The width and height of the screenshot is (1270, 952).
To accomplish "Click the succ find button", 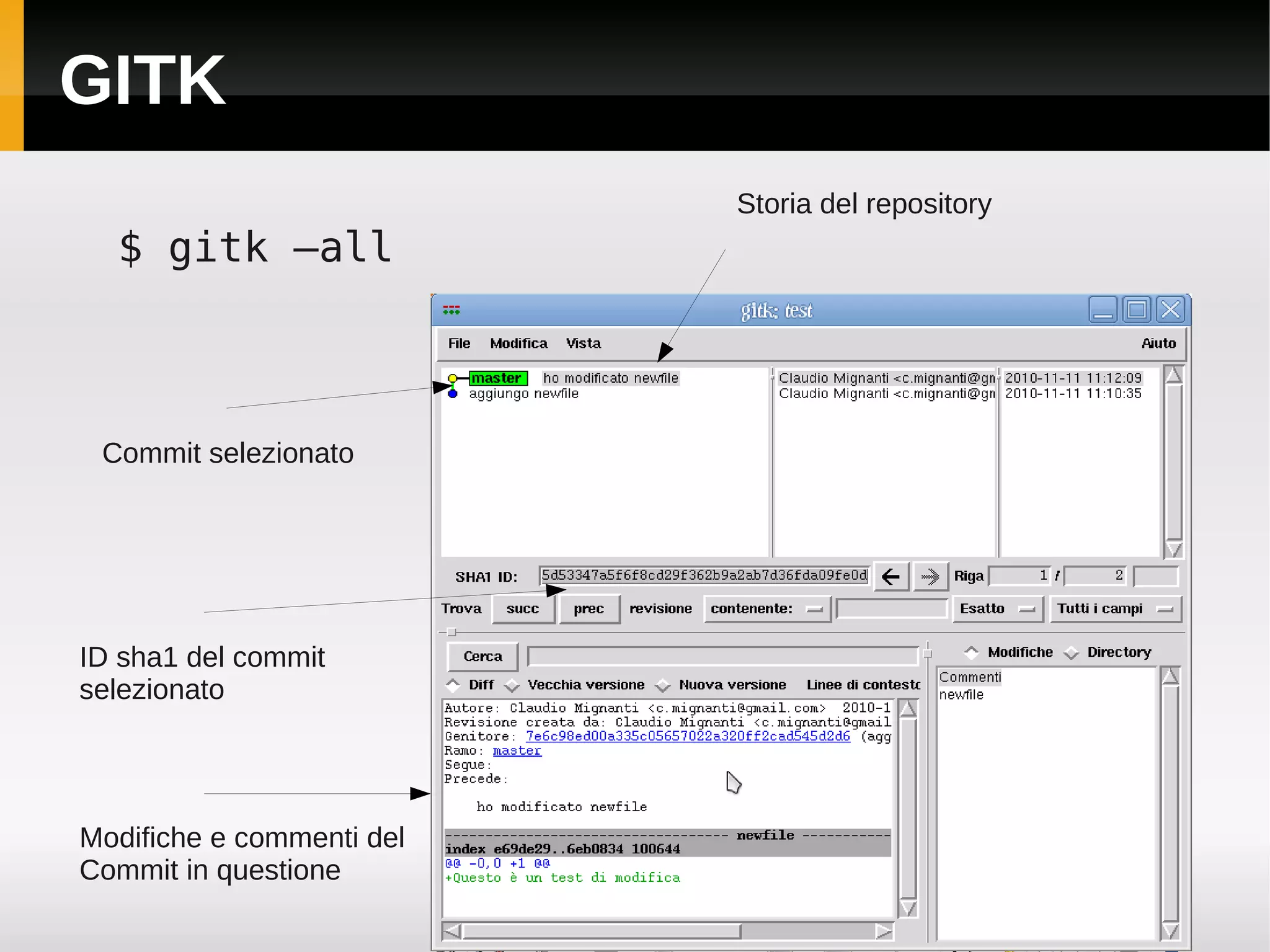I will 523,609.
